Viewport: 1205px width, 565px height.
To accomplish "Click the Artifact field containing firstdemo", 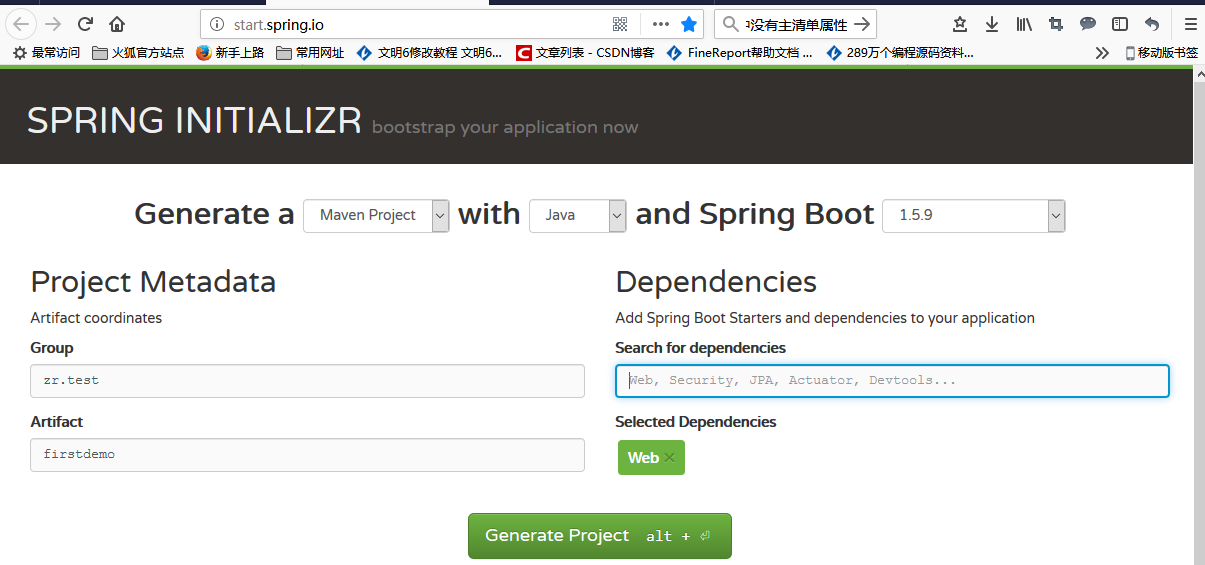I will (x=307, y=455).
